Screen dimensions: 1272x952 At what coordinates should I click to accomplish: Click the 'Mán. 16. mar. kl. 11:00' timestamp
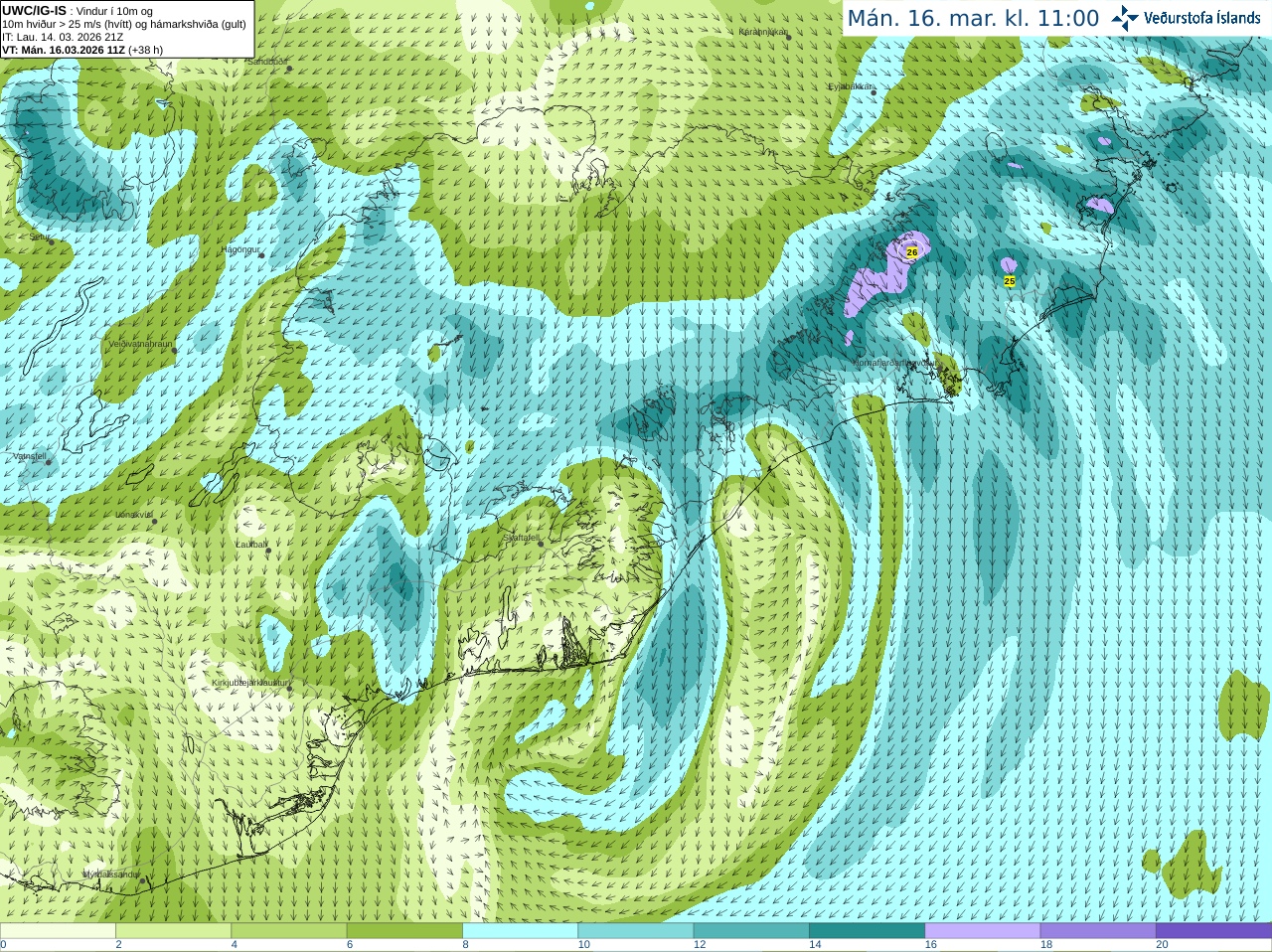click(973, 19)
